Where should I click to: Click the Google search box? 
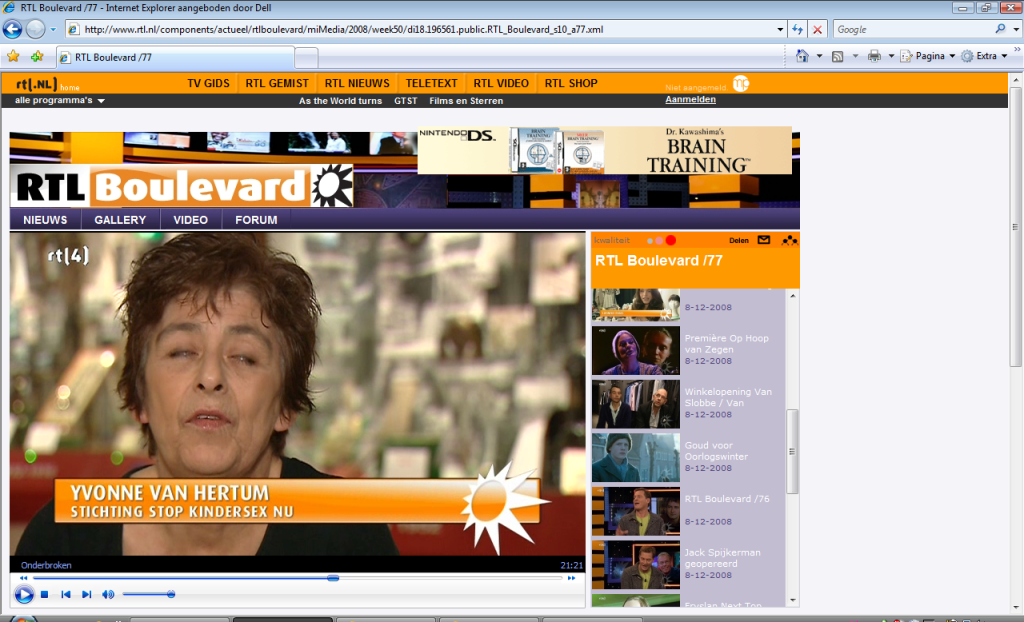[913, 29]
